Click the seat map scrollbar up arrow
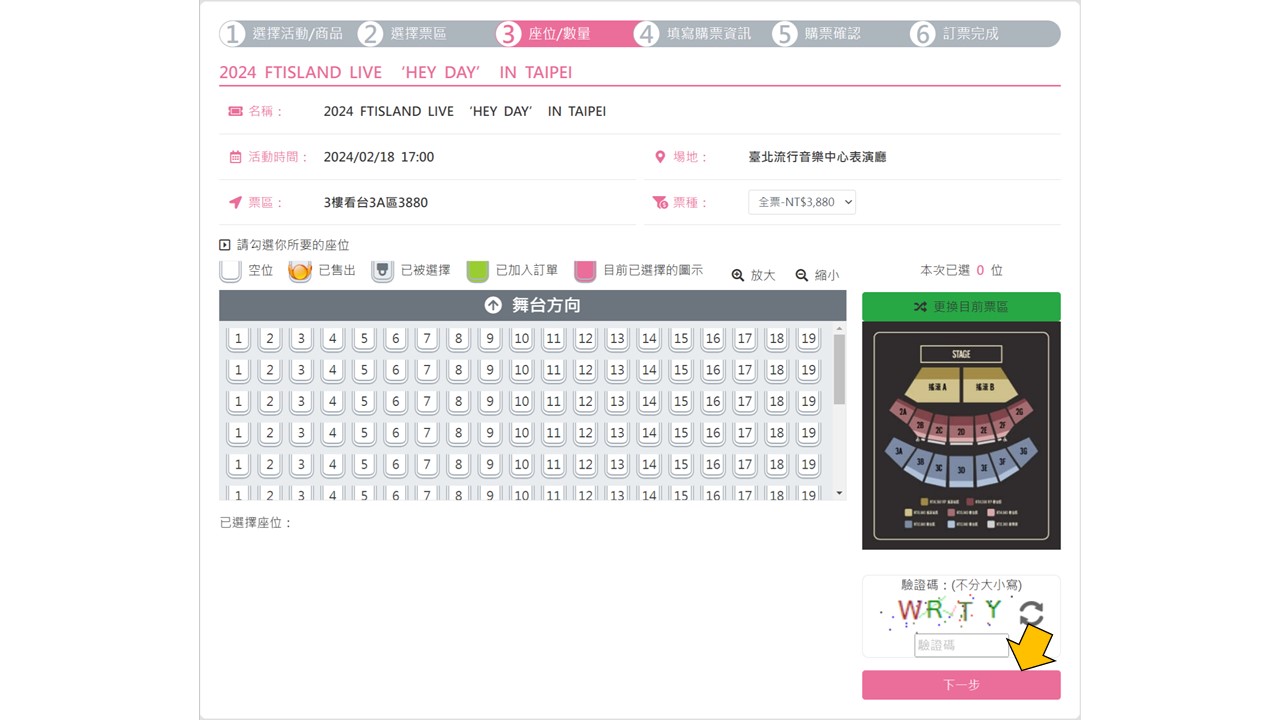1280x720 pixels. coord(839,328)
